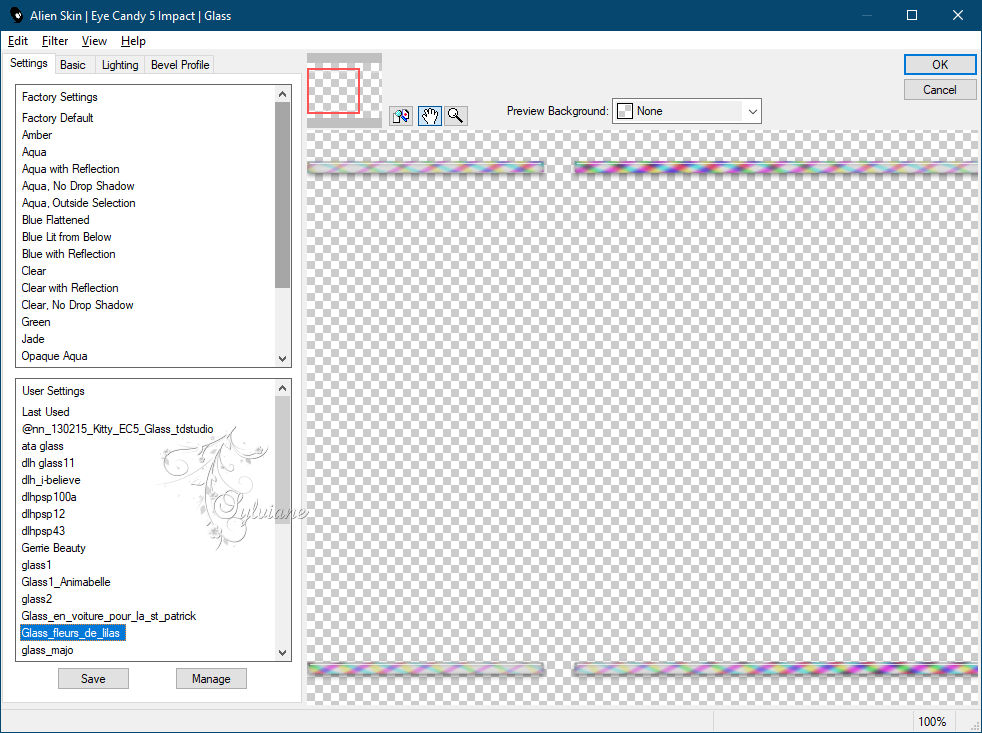Toggle the original/preview comparison icon
The image size is (982, 733).
coord(401,115)
